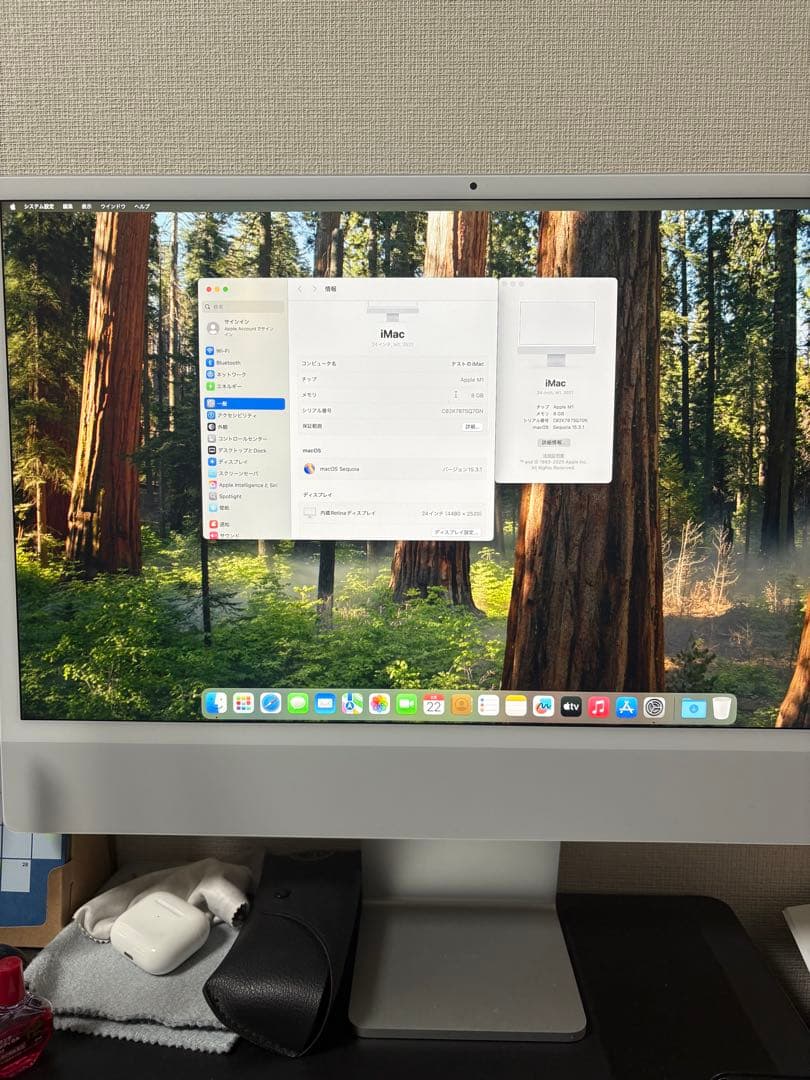Click 詳細... next to 保証期間
810x1080 pixels.
(x=471, y=427)
